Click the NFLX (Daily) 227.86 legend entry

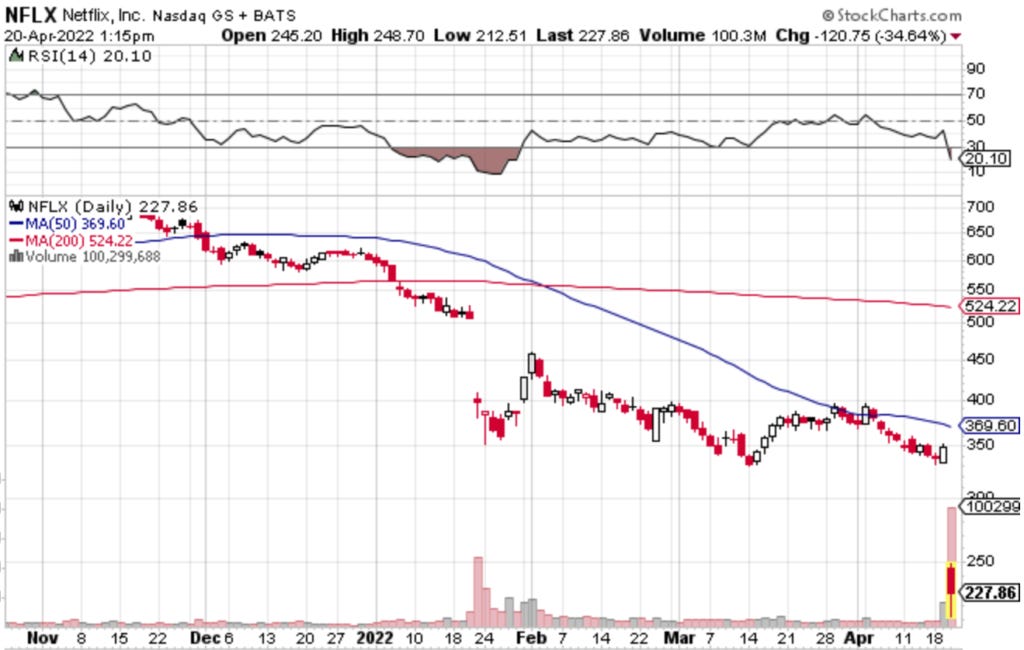(x=112, y=206)
